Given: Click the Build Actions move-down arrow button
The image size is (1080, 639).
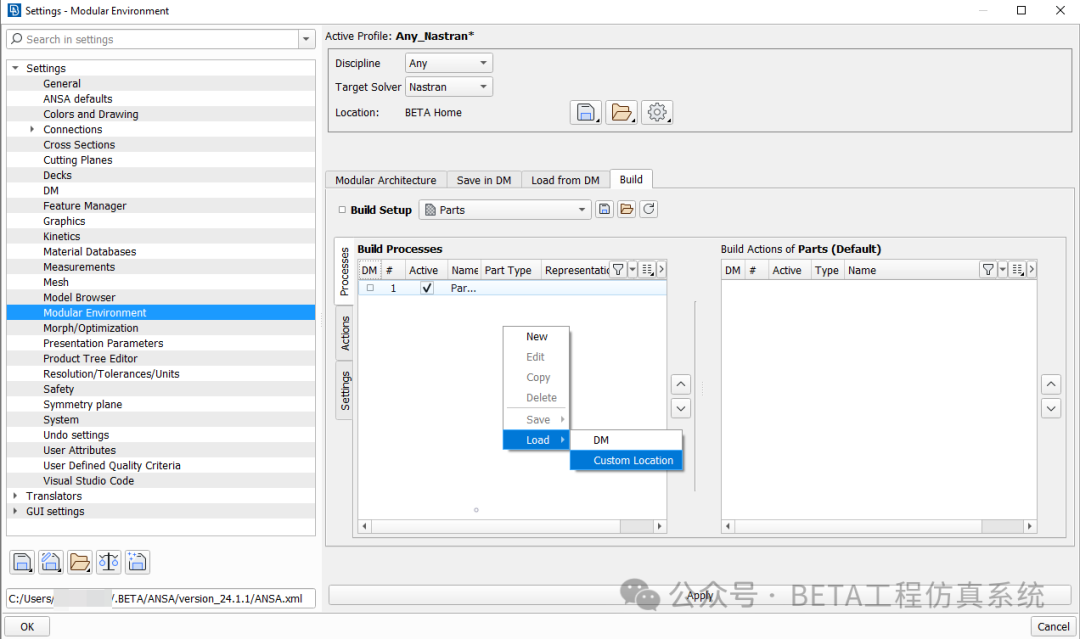Looking at the screenshot, I should coord(1050,408).
